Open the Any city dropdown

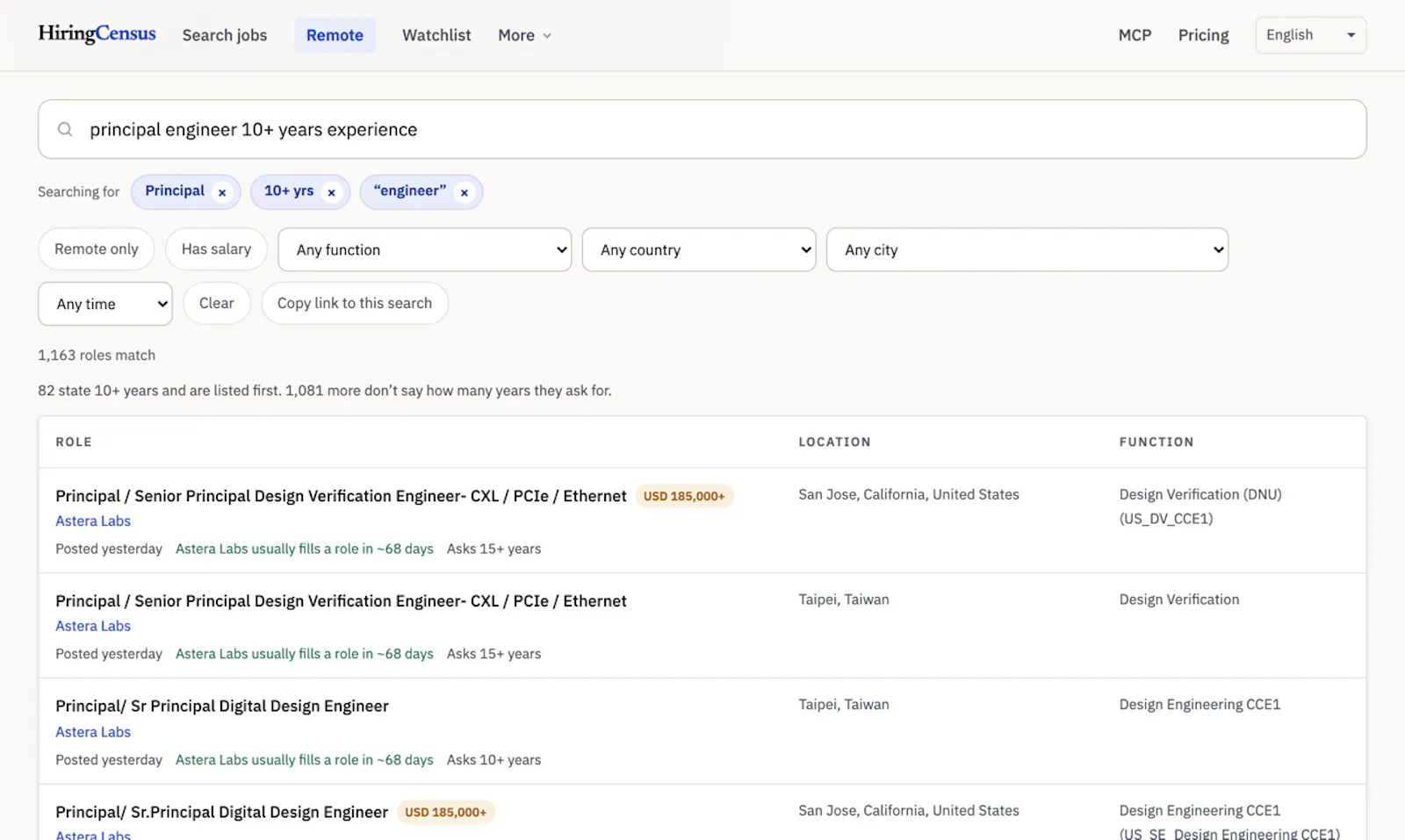pos(1027,250)
